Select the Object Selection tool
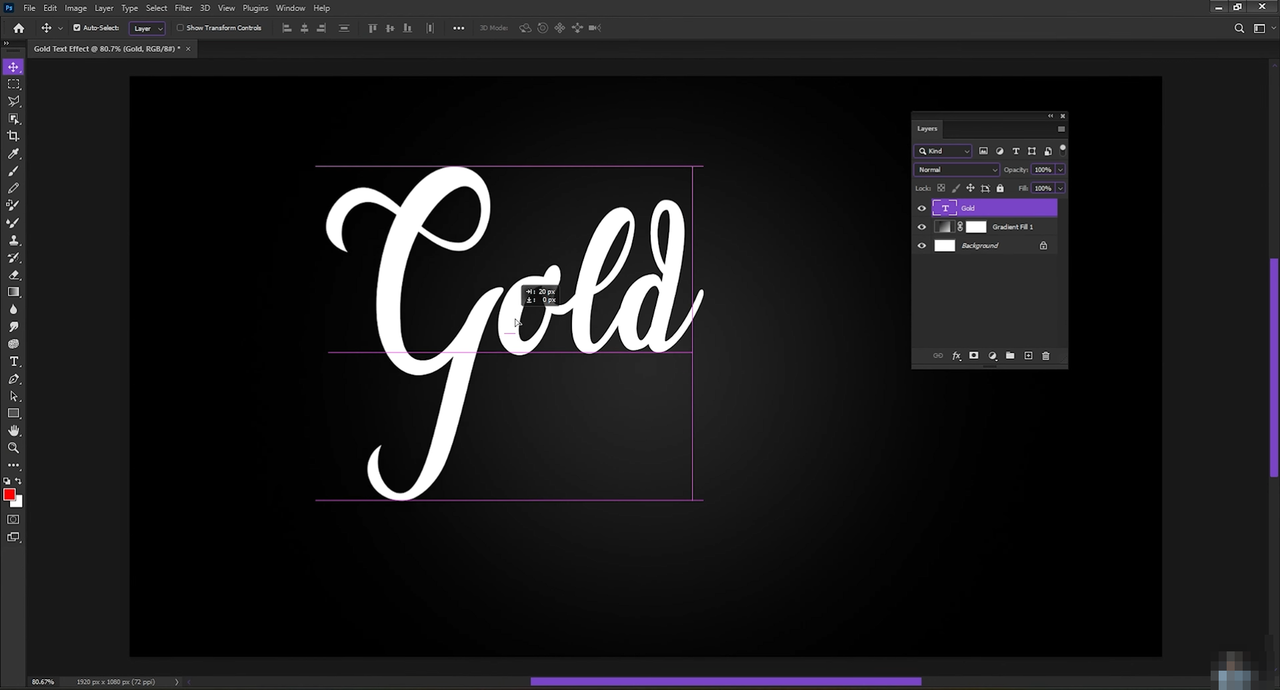Image resolution: width=1280 pixels, height=690 pixels. click(x=13, y=119)
